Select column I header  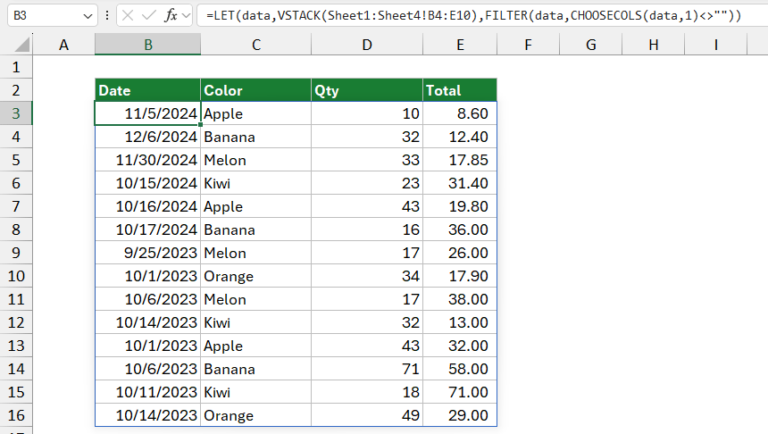click(x=716, y=45)
